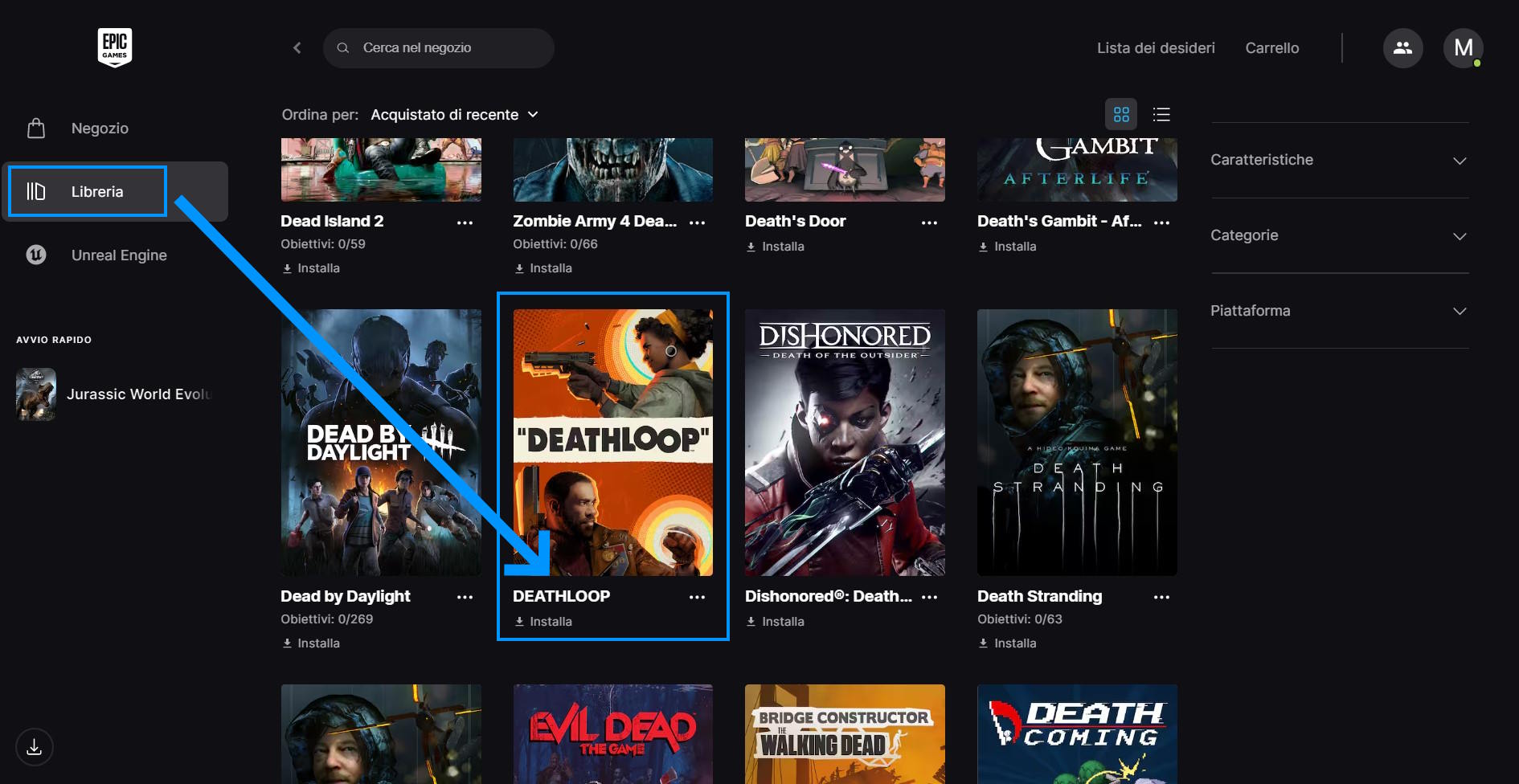The image size is (1519, 784).
Task: Click Jurassic World Evolution quick launch icon
Action: (x=36, y=394)
